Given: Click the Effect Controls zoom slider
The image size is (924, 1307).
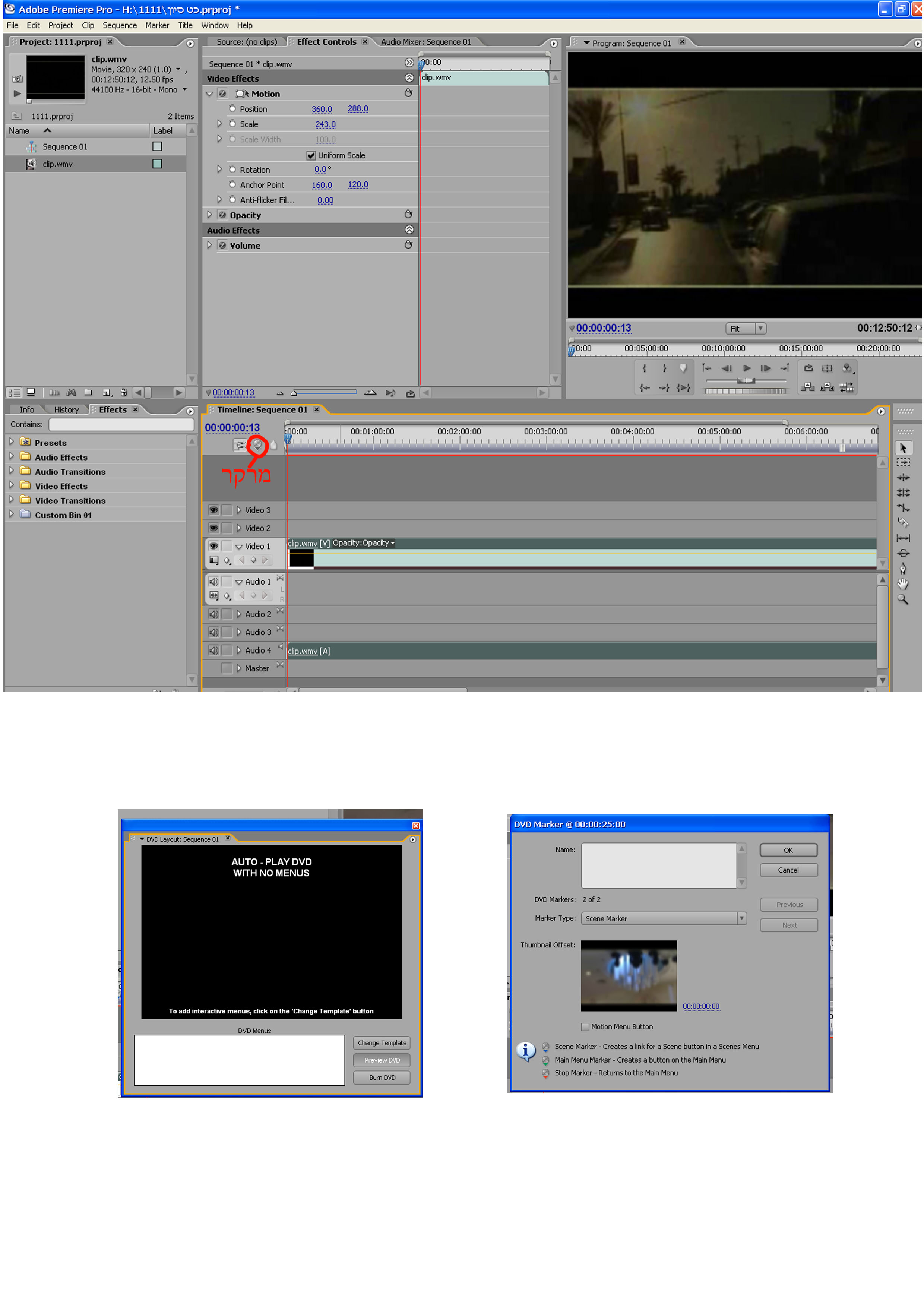Looking at the screenshot, I should click(325, 392).
